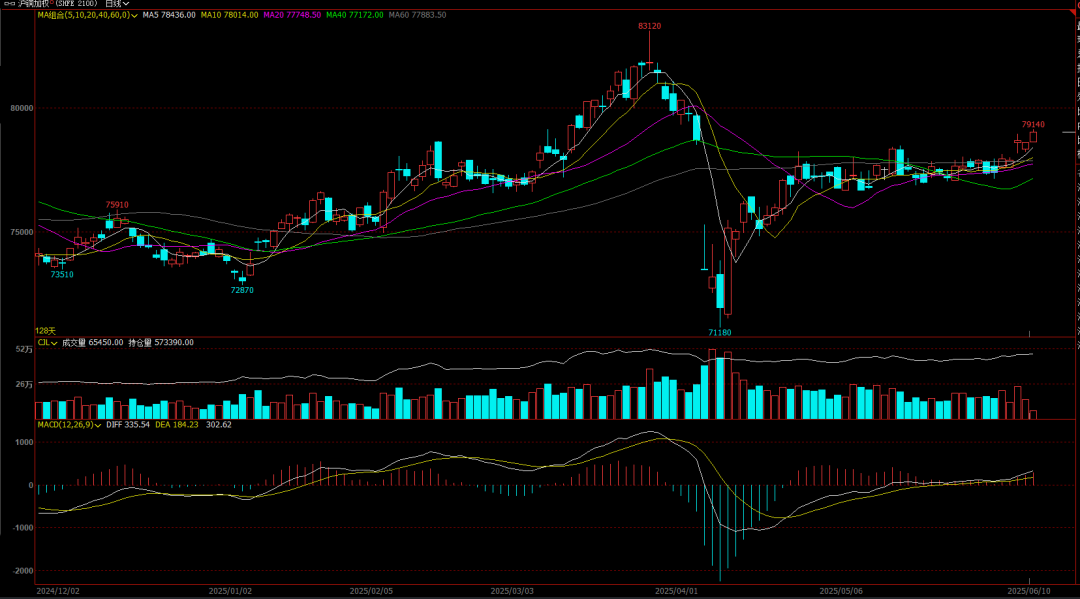This screenshot has height=599, width=1080.
Task: Click the 302.62 MACD value
Action: (218, 425)
